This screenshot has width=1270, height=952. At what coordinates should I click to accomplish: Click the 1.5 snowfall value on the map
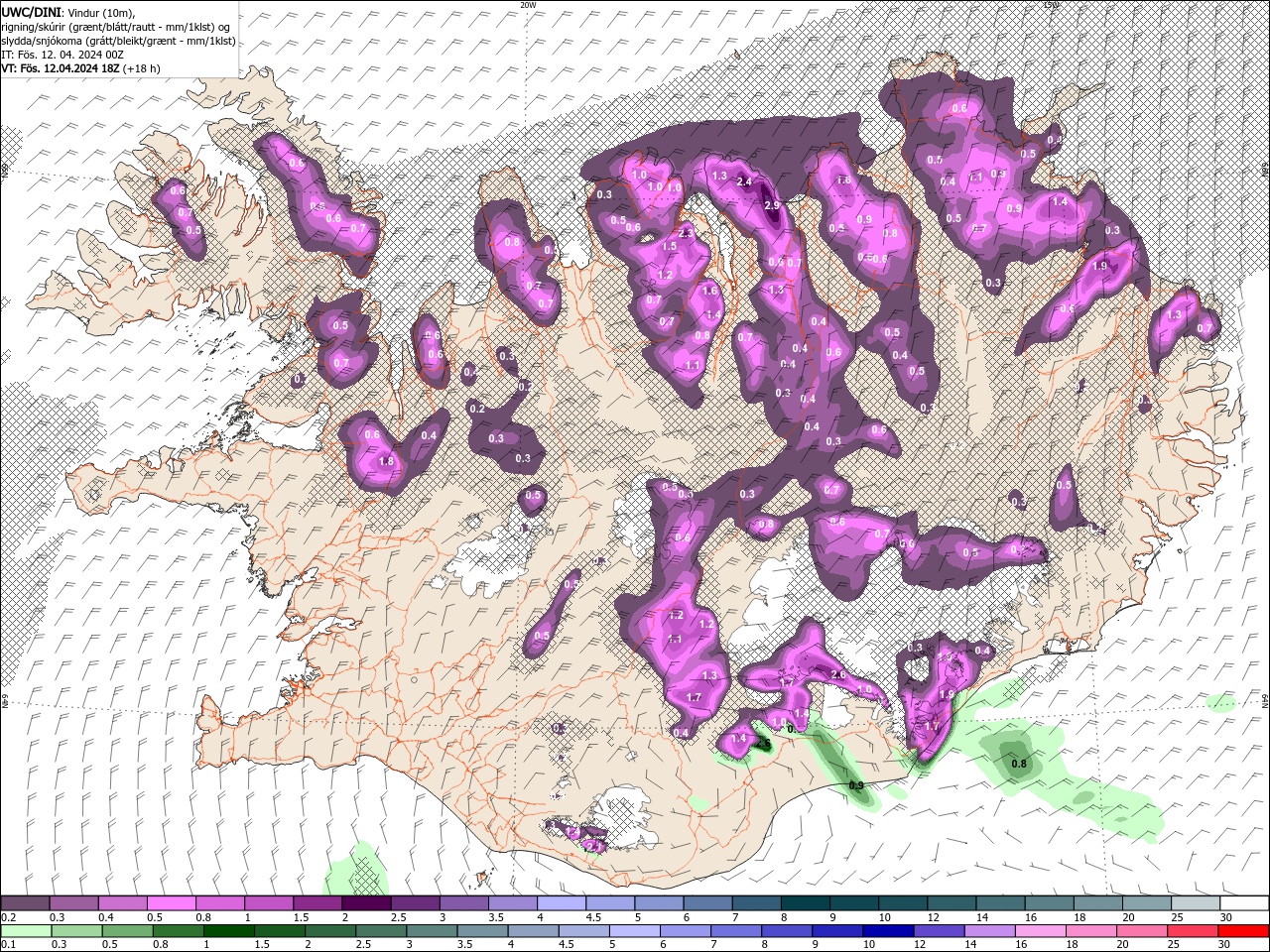point(670,246)
